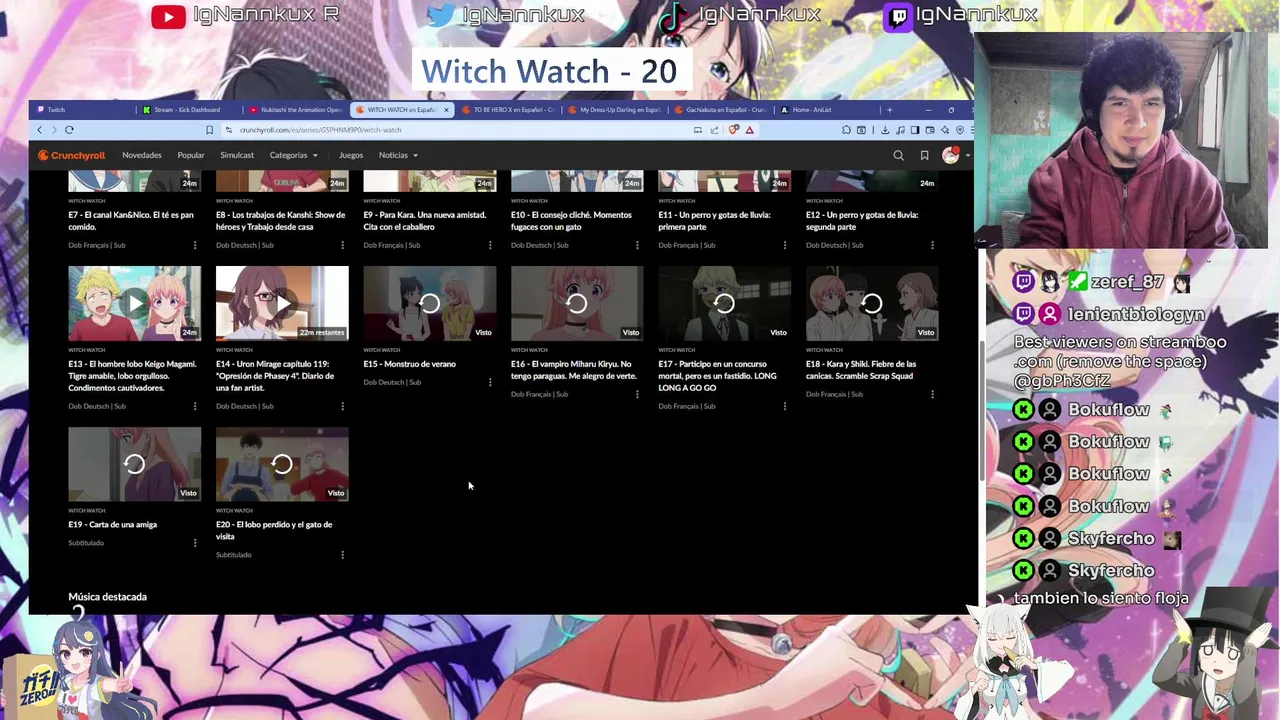Open options menu for episode E15
The width and height of the screenshot is (1280, 720).
[x=490, y=382]
